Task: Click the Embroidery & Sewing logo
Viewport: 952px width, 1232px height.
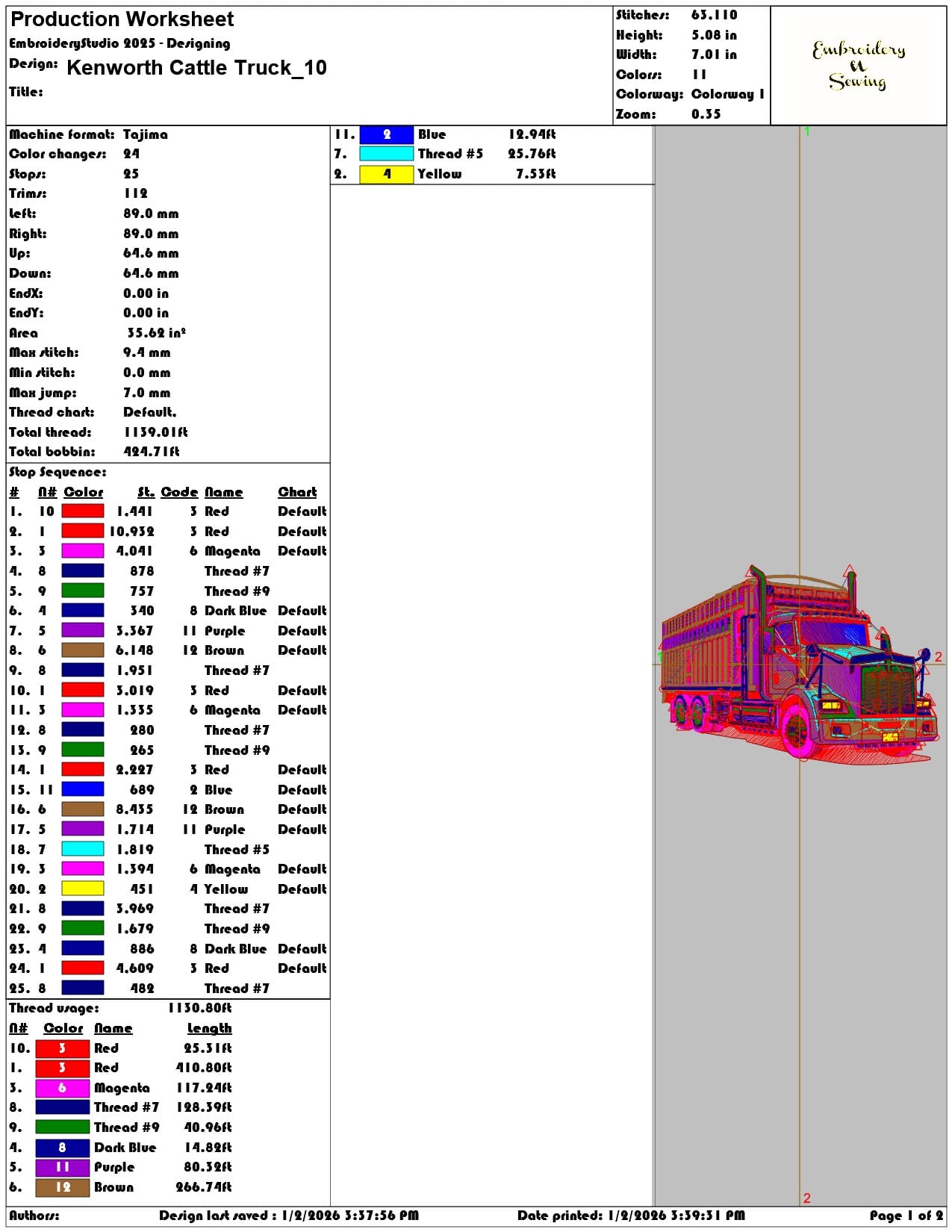Action: click(x=859, y=65)
